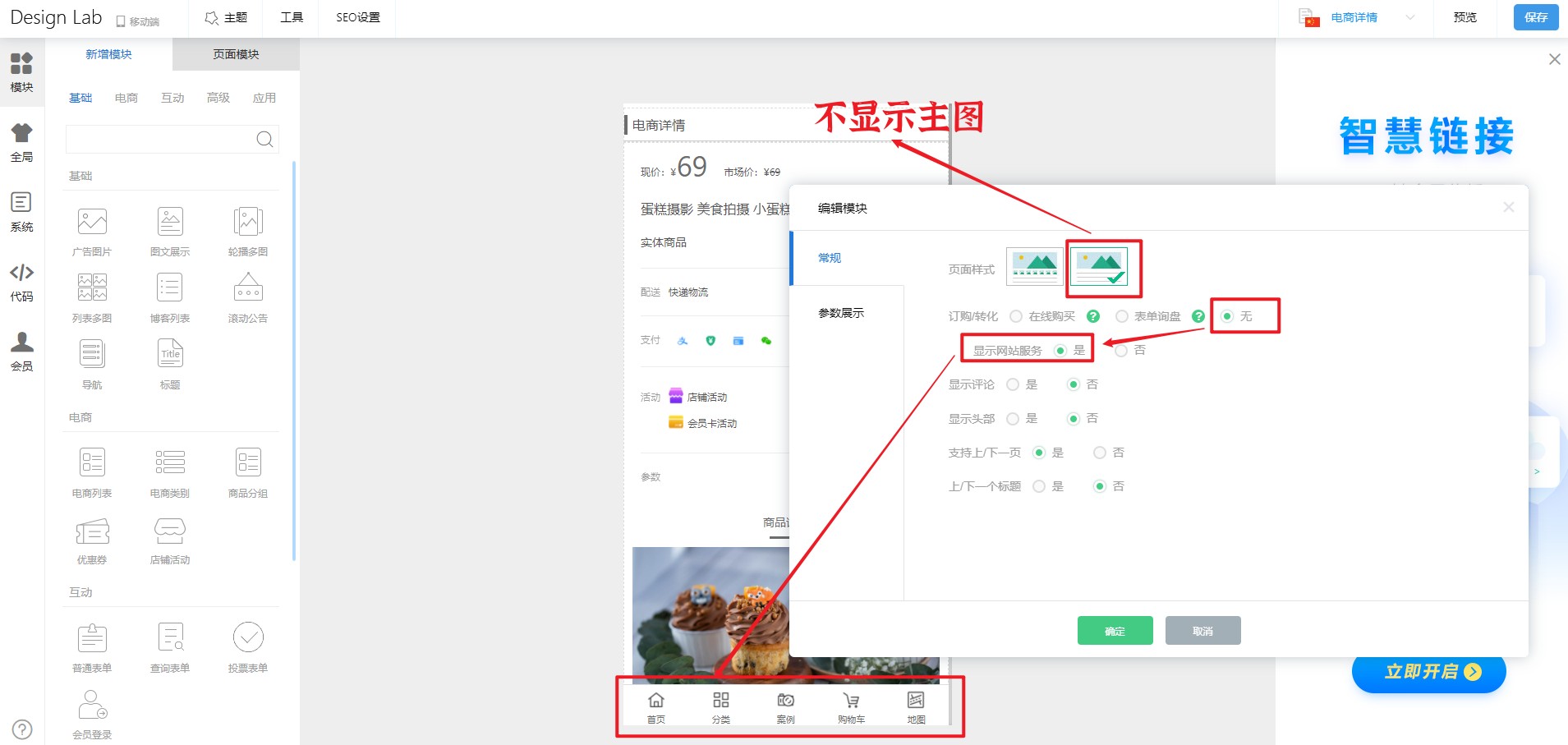Image resolution: width=1568 pixels, height=745 pixels.
Task: Click the 确定 confirm button
Action: pyautogui.click(x=1115, y=631)
